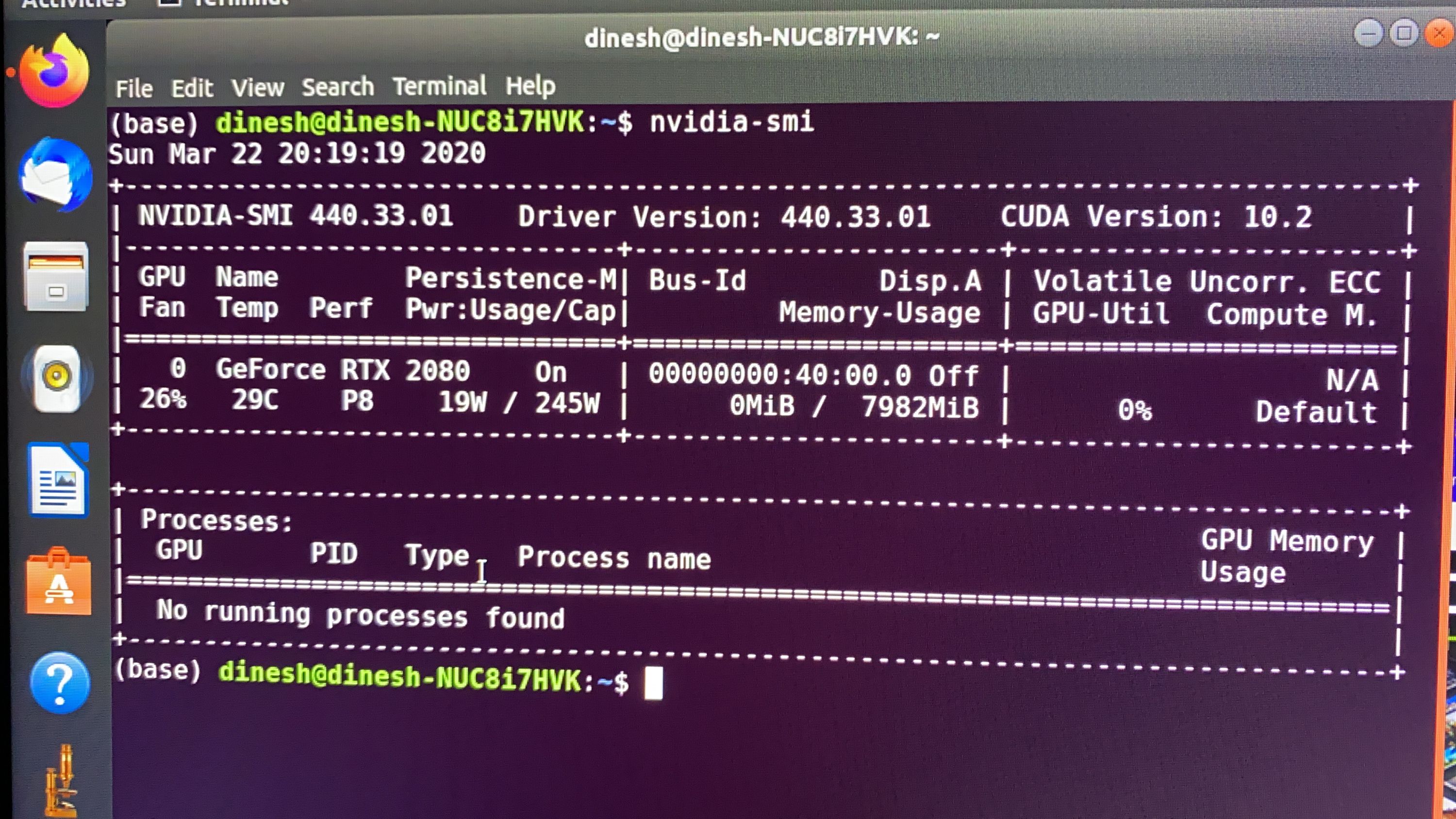Close the terminal window
Screen dimensions: 1456x819
tap(1439, 34)
